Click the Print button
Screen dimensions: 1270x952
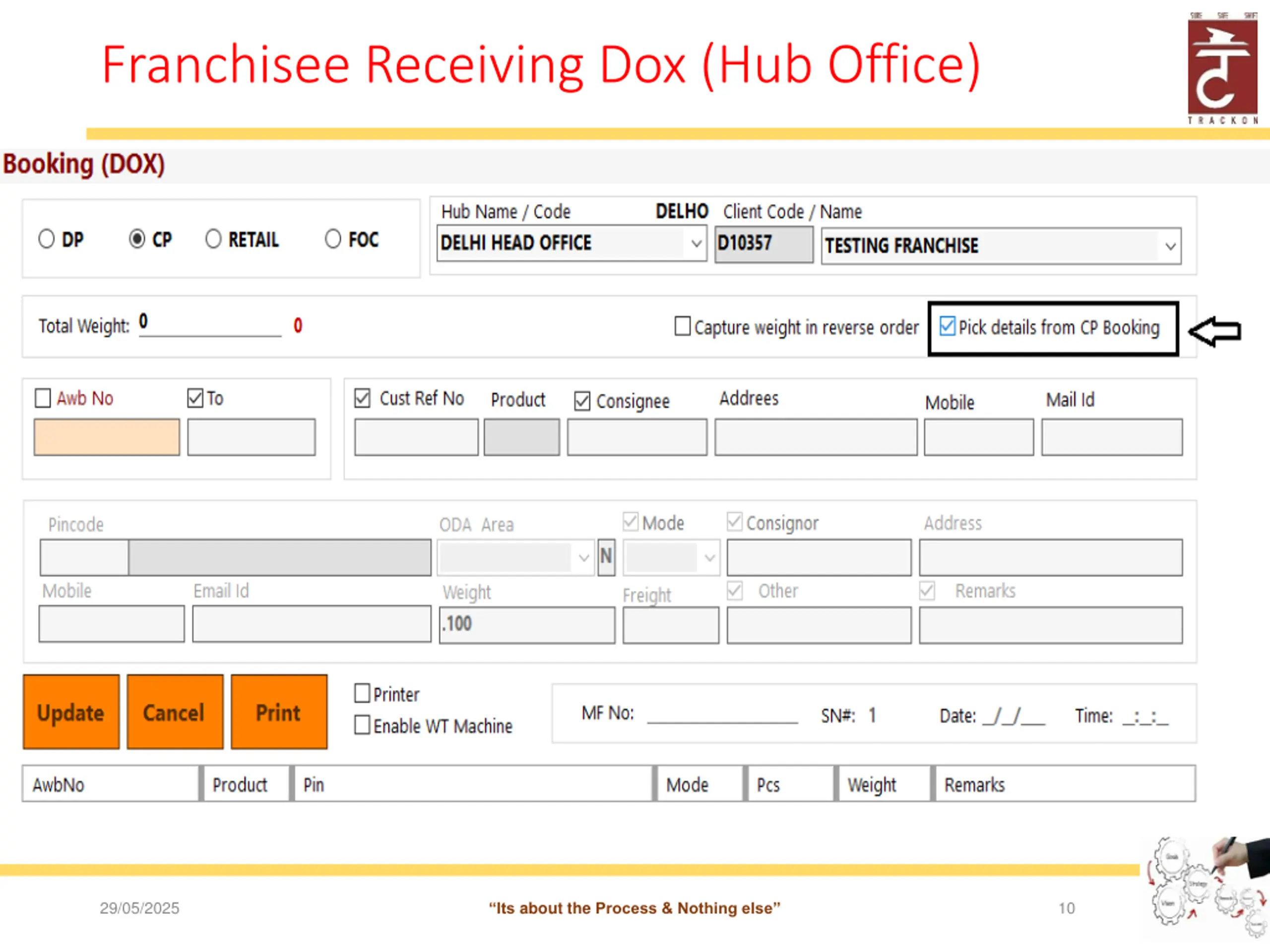pos(279,712)
